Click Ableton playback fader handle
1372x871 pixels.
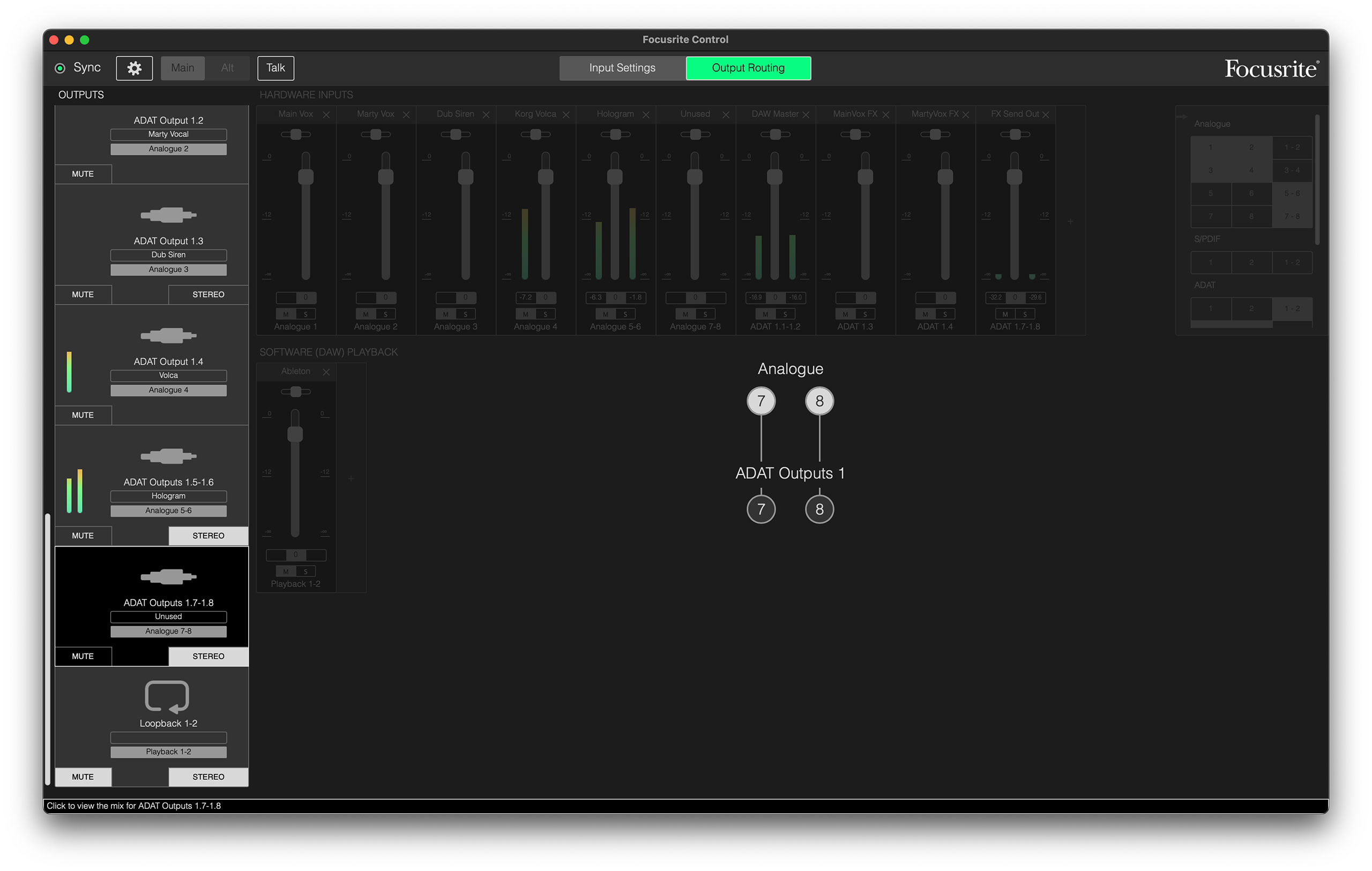coord(295,434)
